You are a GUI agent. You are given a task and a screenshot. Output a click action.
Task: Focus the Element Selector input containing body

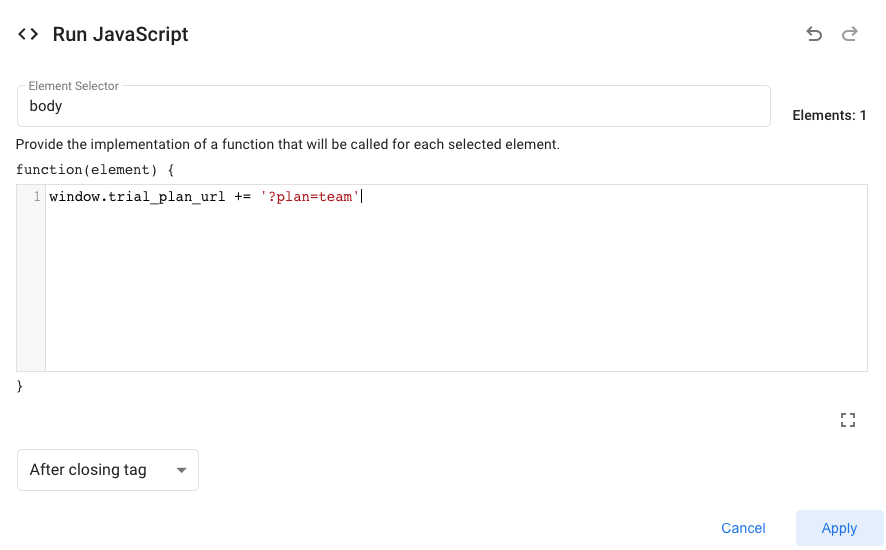pyautogui.click(x=393, y=106)
